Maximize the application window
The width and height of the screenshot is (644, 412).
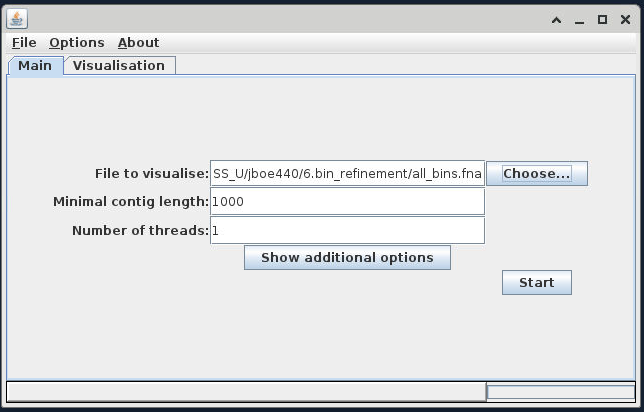pyautogui.click(x=602, y=20)
